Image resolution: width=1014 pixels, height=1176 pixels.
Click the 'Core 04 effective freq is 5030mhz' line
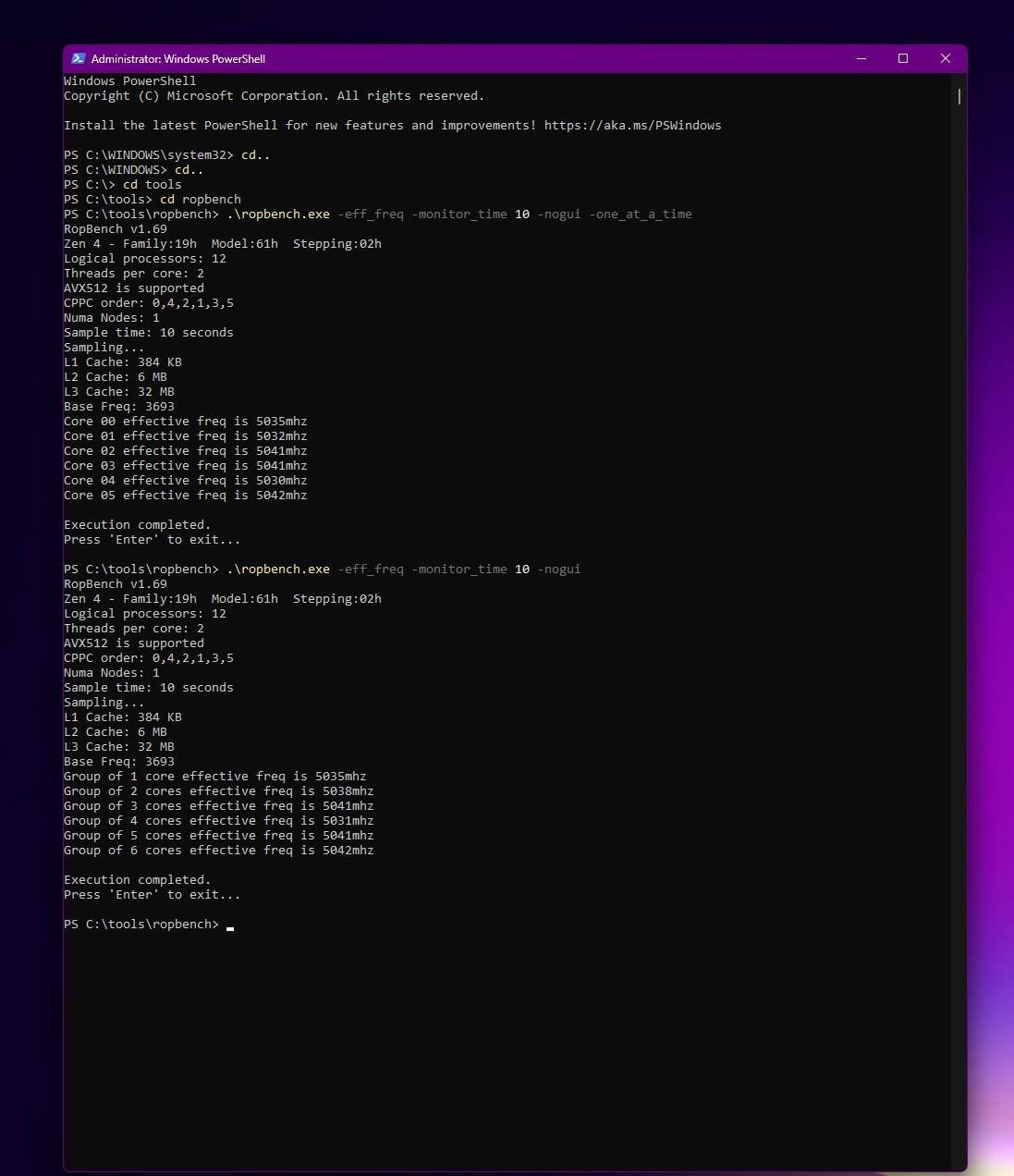point(186,481)
